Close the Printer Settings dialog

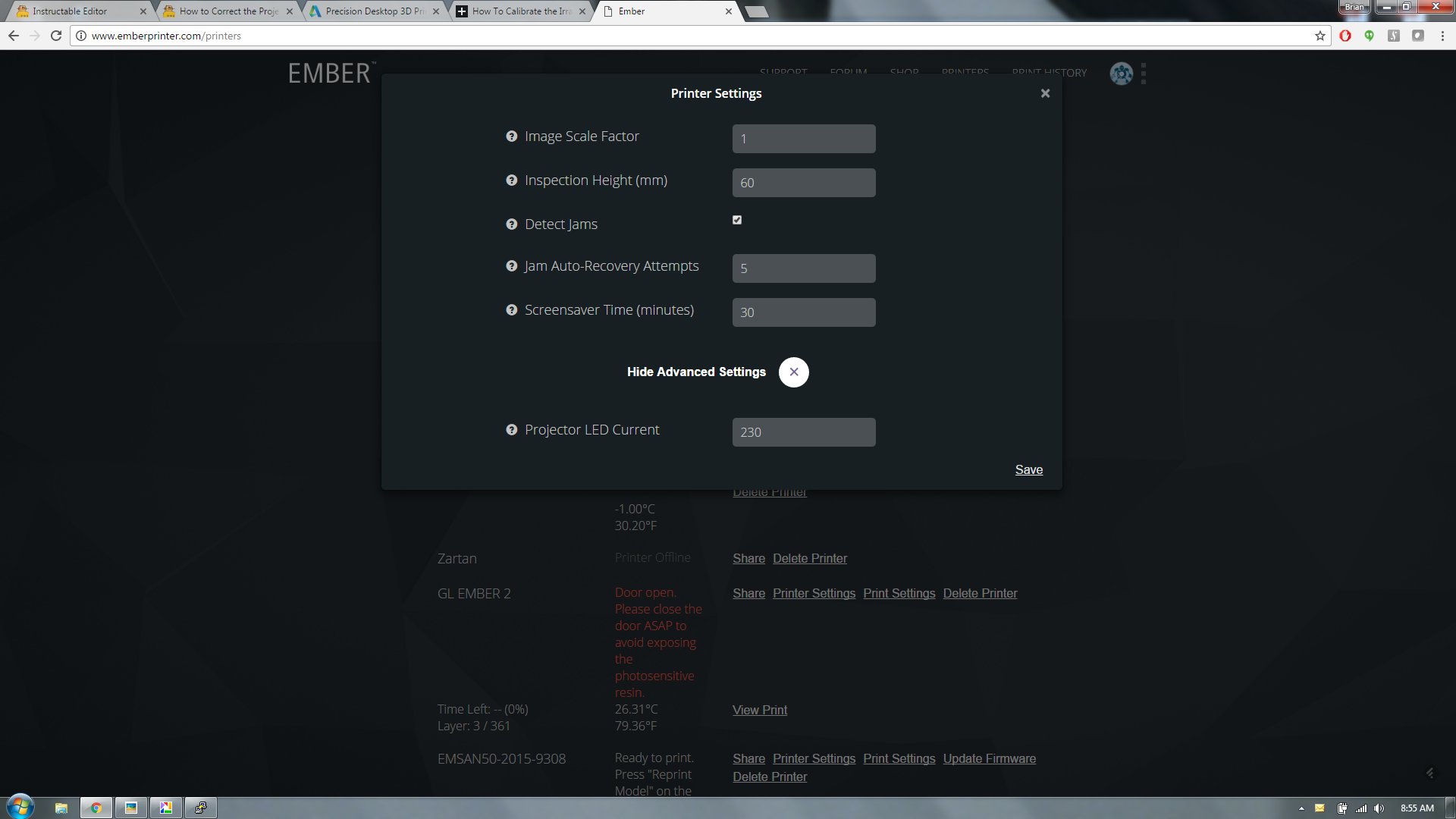[1045, 93]
